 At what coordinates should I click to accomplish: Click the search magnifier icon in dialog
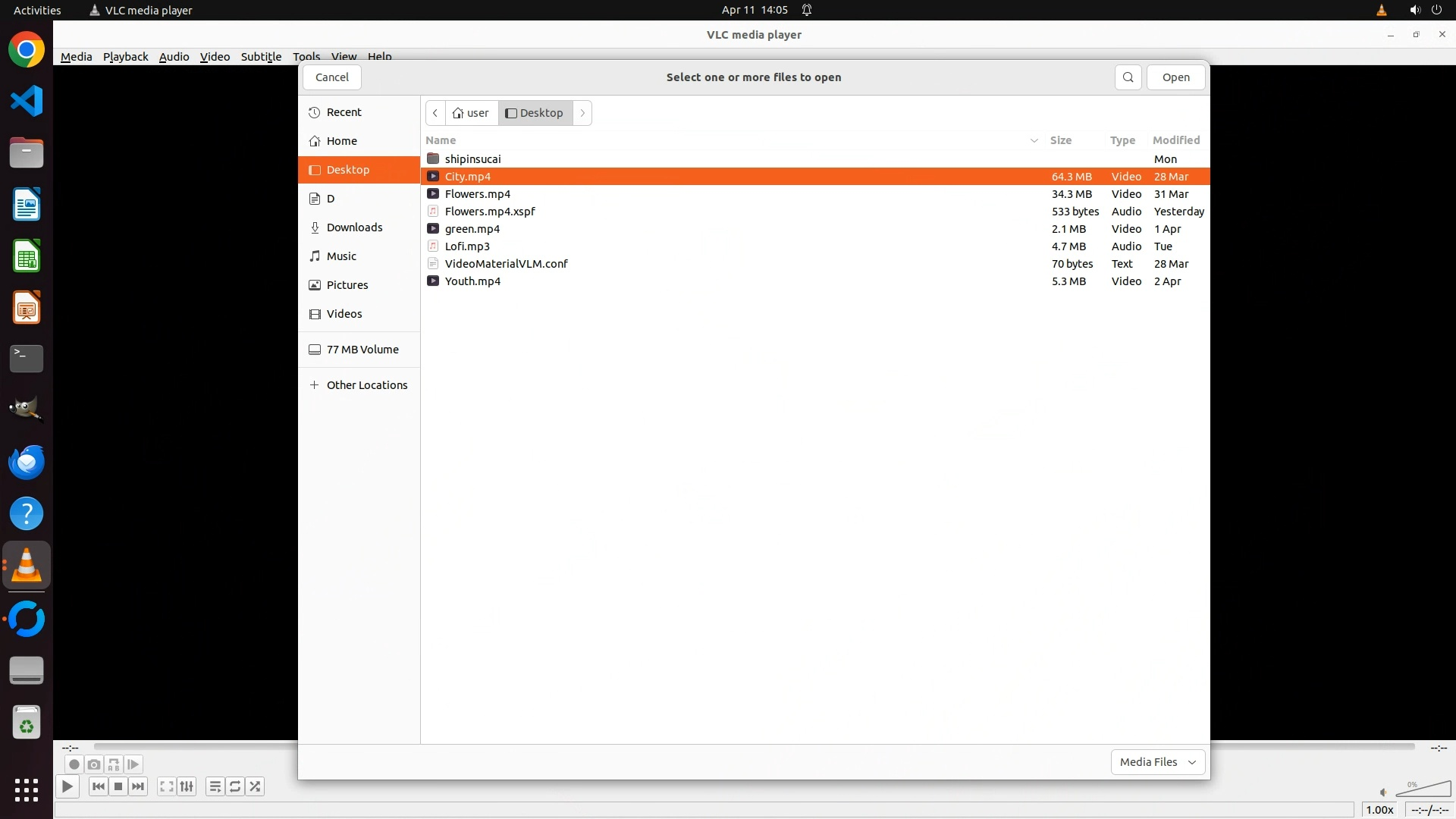[x=1128, y=77]
